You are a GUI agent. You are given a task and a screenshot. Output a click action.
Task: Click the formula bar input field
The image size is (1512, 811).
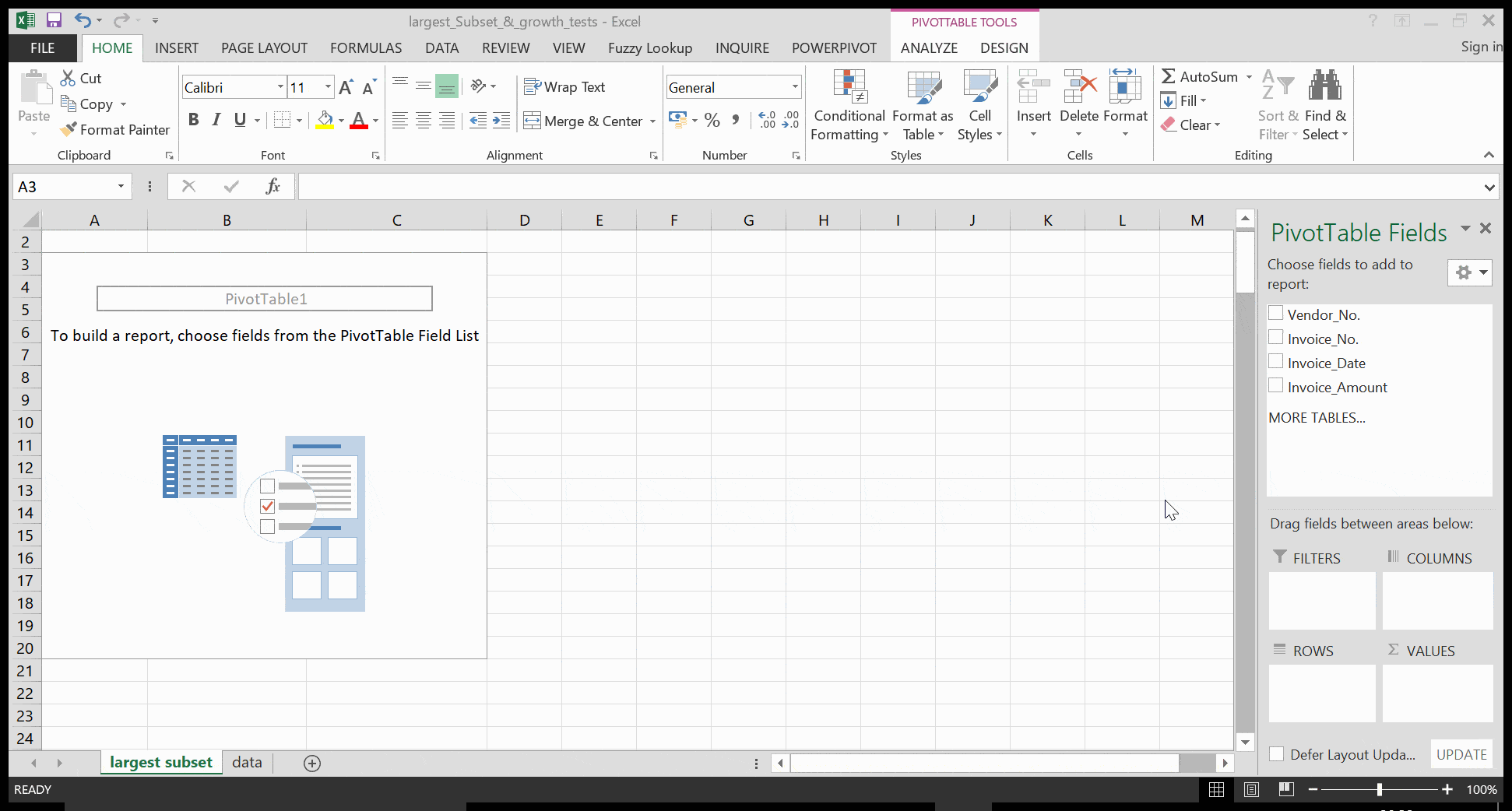tap(889, 187)
